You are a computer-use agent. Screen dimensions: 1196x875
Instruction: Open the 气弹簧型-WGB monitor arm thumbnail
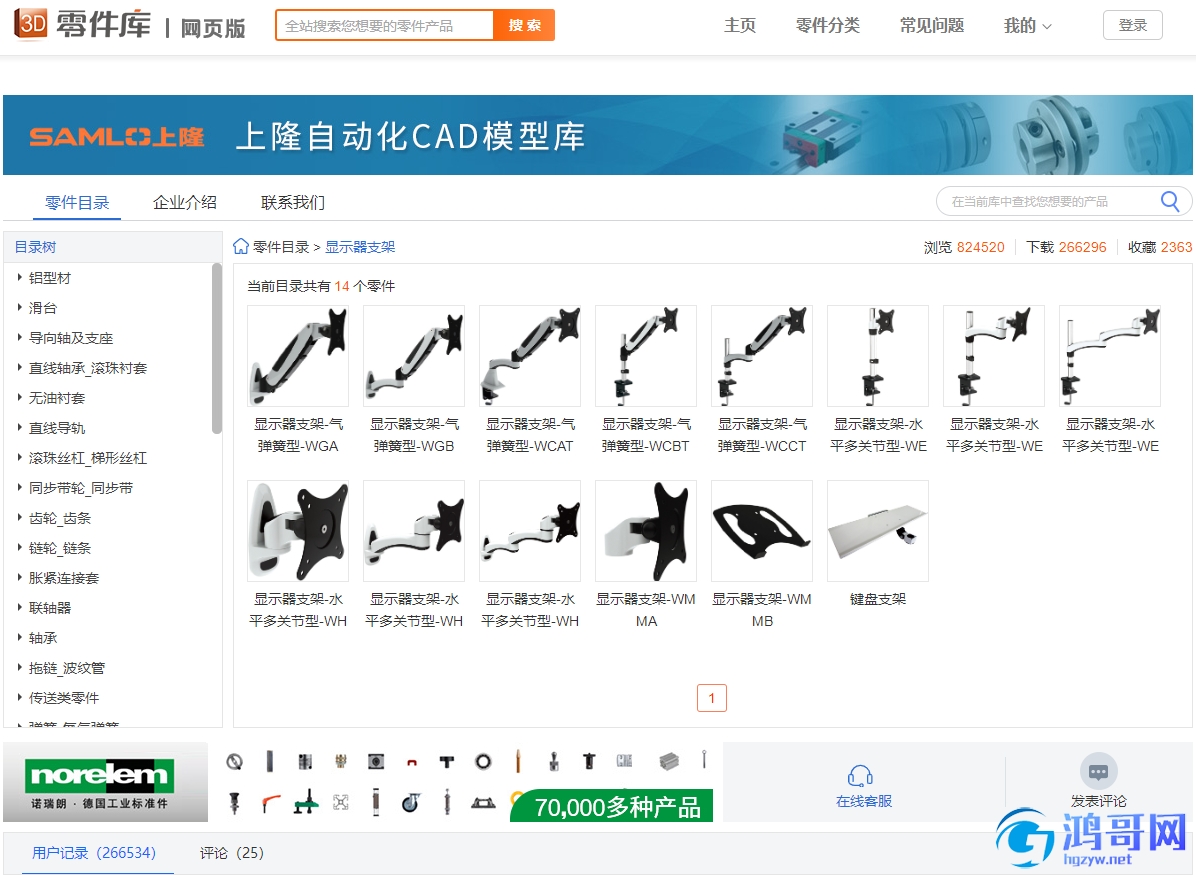[x=414, y=355]
